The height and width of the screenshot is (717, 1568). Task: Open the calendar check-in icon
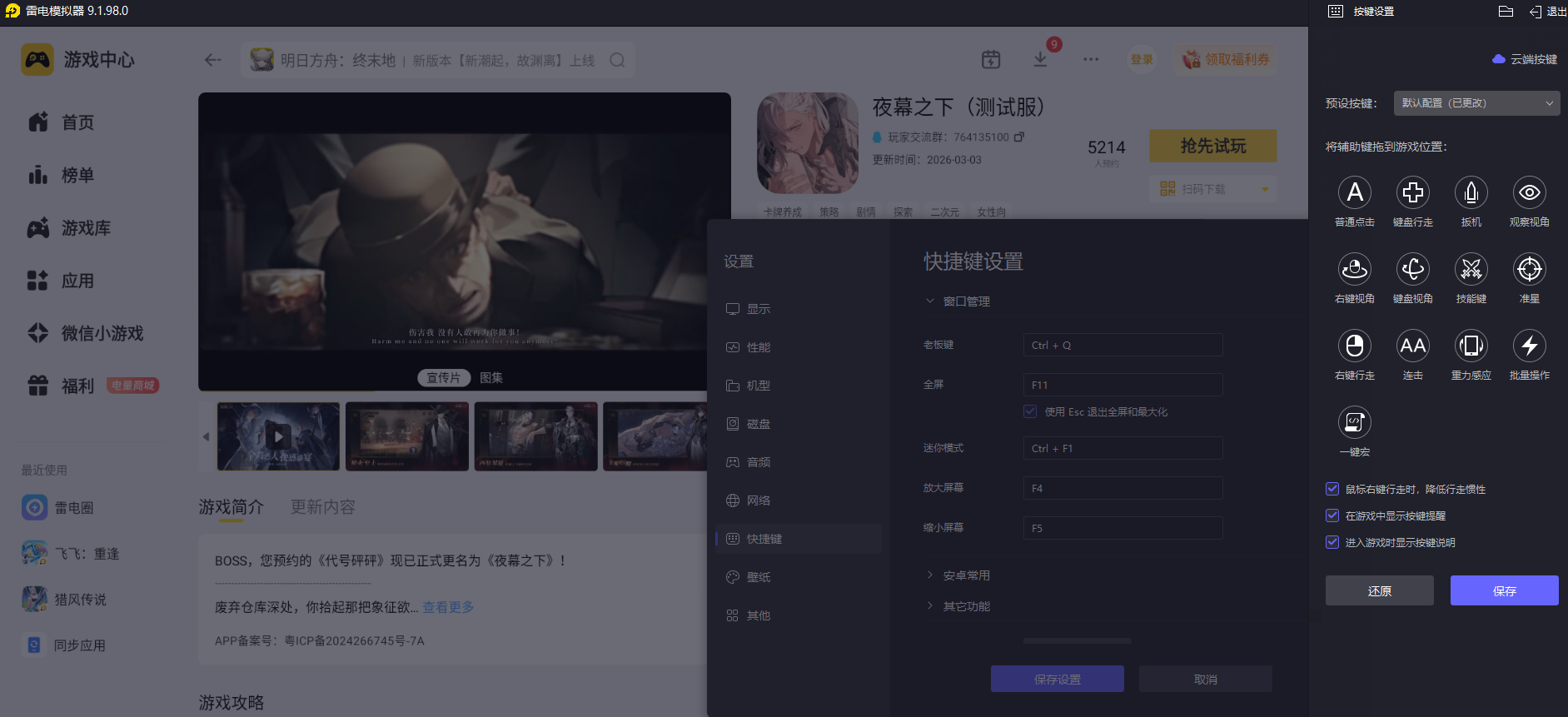pos(991,59)
